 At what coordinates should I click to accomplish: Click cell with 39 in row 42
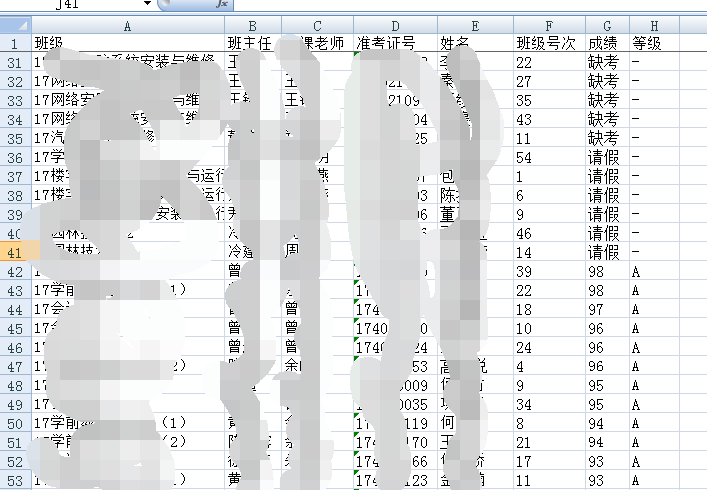pyautogui.click(x=550, y=271)
